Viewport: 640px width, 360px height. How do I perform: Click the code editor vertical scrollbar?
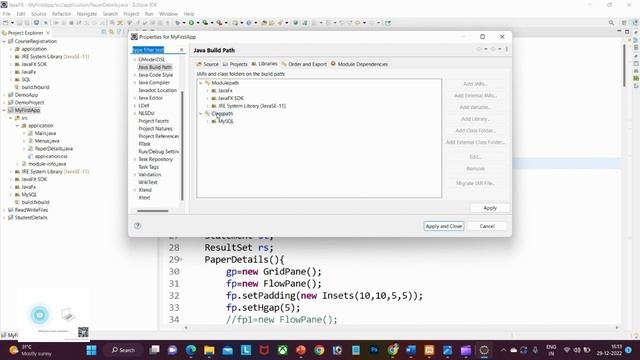[x=624, y=65]
